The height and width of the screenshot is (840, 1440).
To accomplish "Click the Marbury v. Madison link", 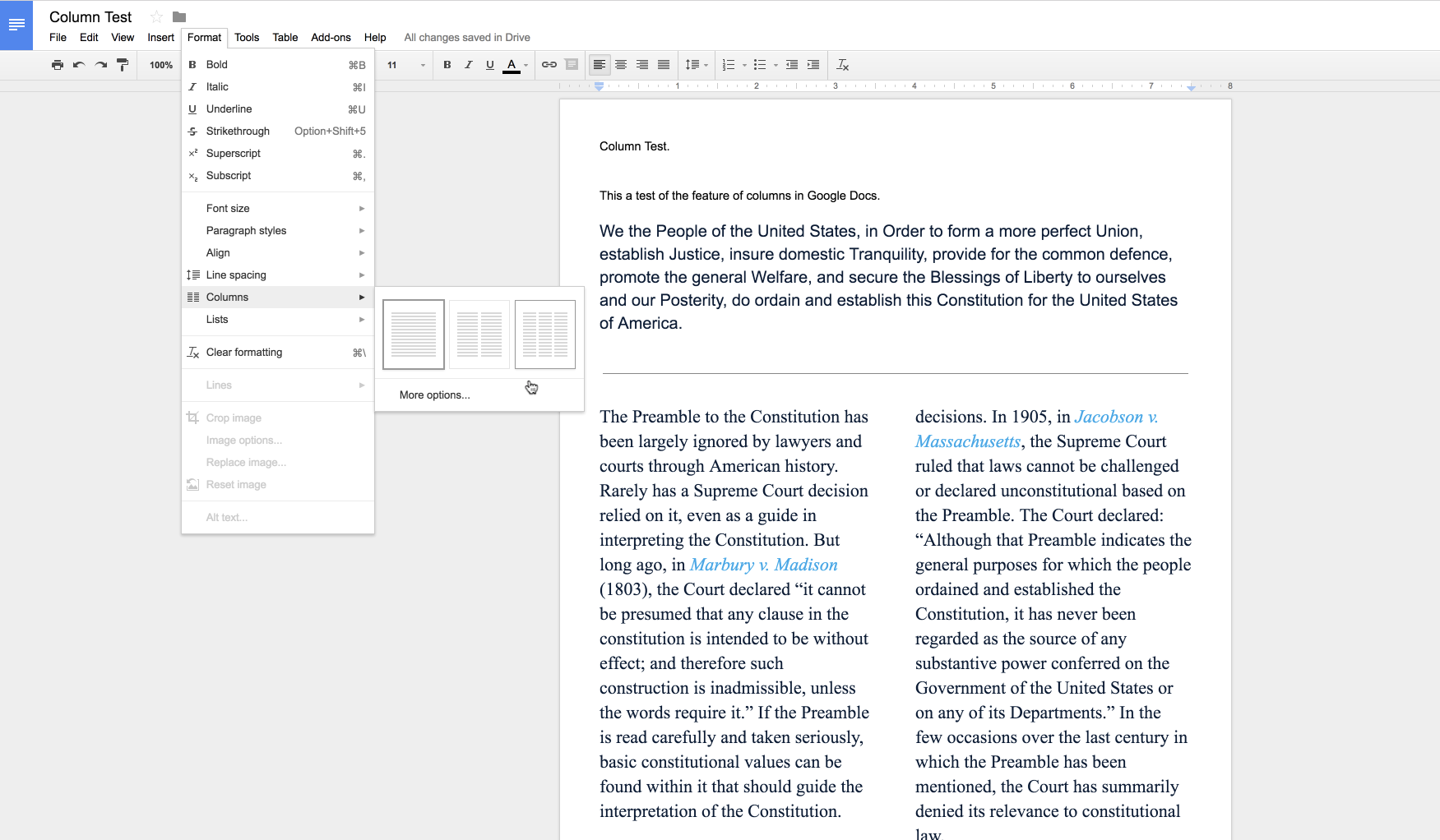I will point(764,565).
